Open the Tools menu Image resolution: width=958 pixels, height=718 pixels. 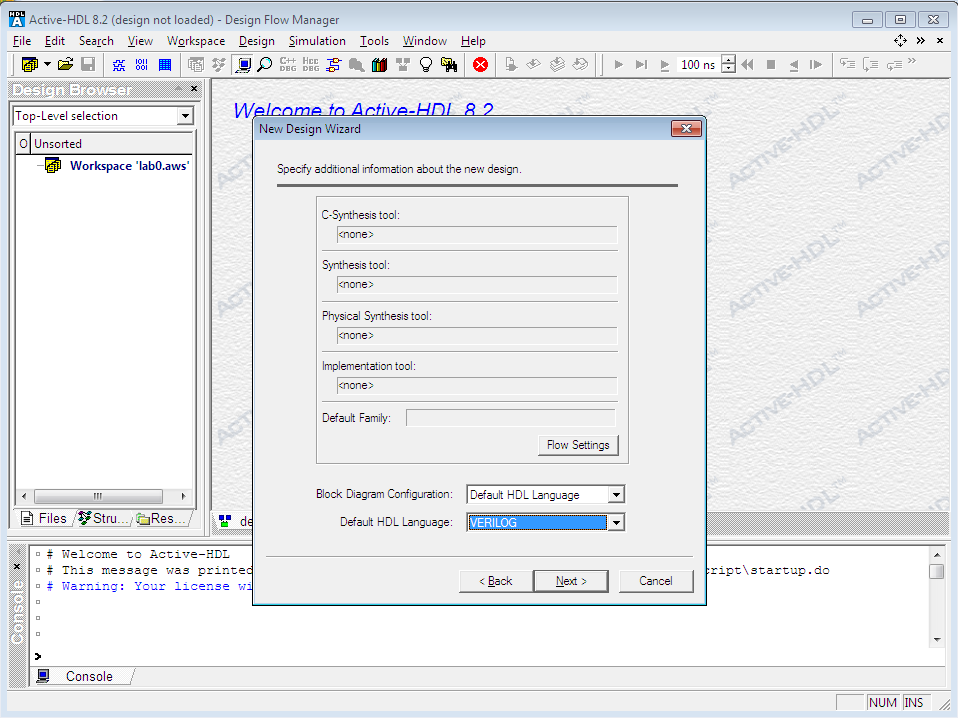pyautogui.click(x=374, y=41)
